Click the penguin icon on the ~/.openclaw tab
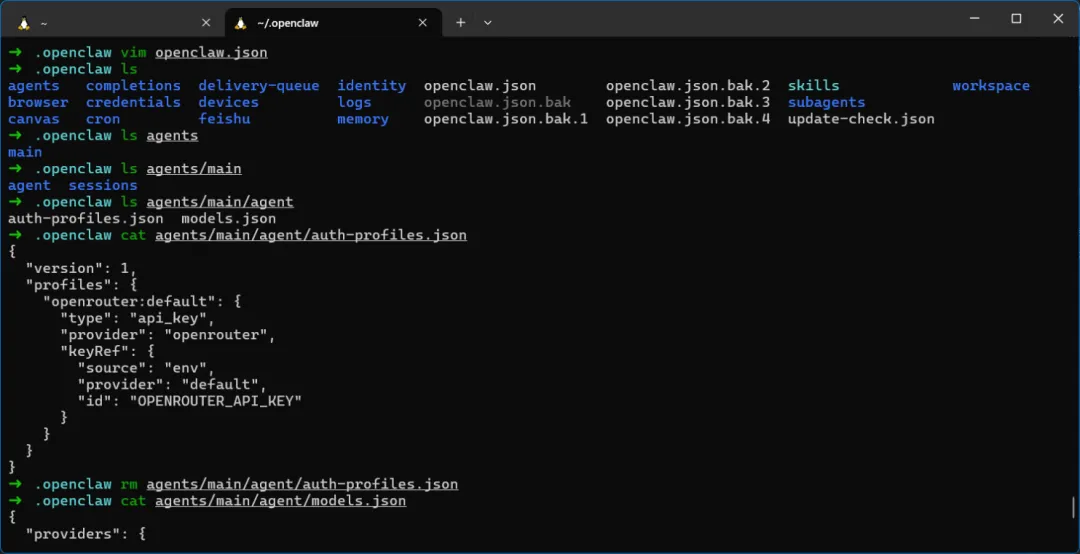 pos(241,23)
